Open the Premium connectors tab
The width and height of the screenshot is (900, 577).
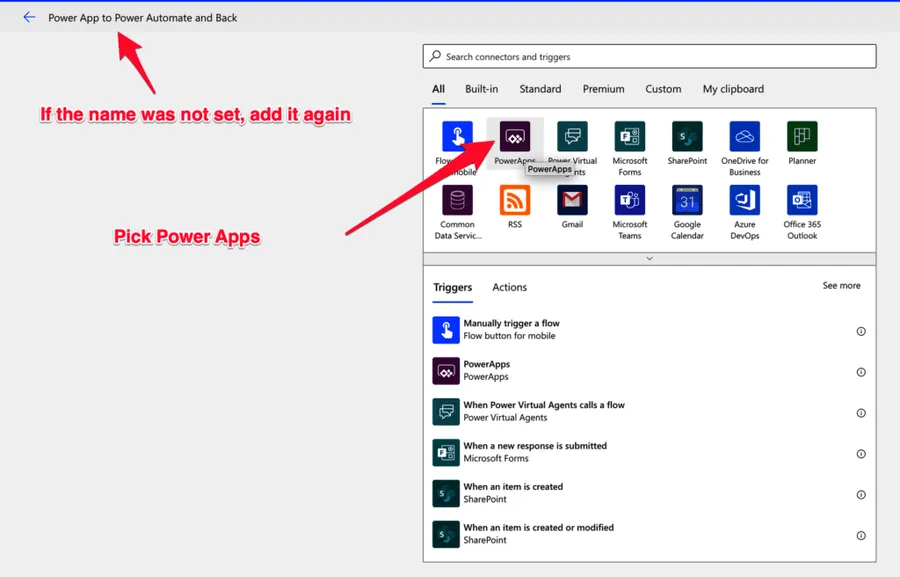(603, 89)
